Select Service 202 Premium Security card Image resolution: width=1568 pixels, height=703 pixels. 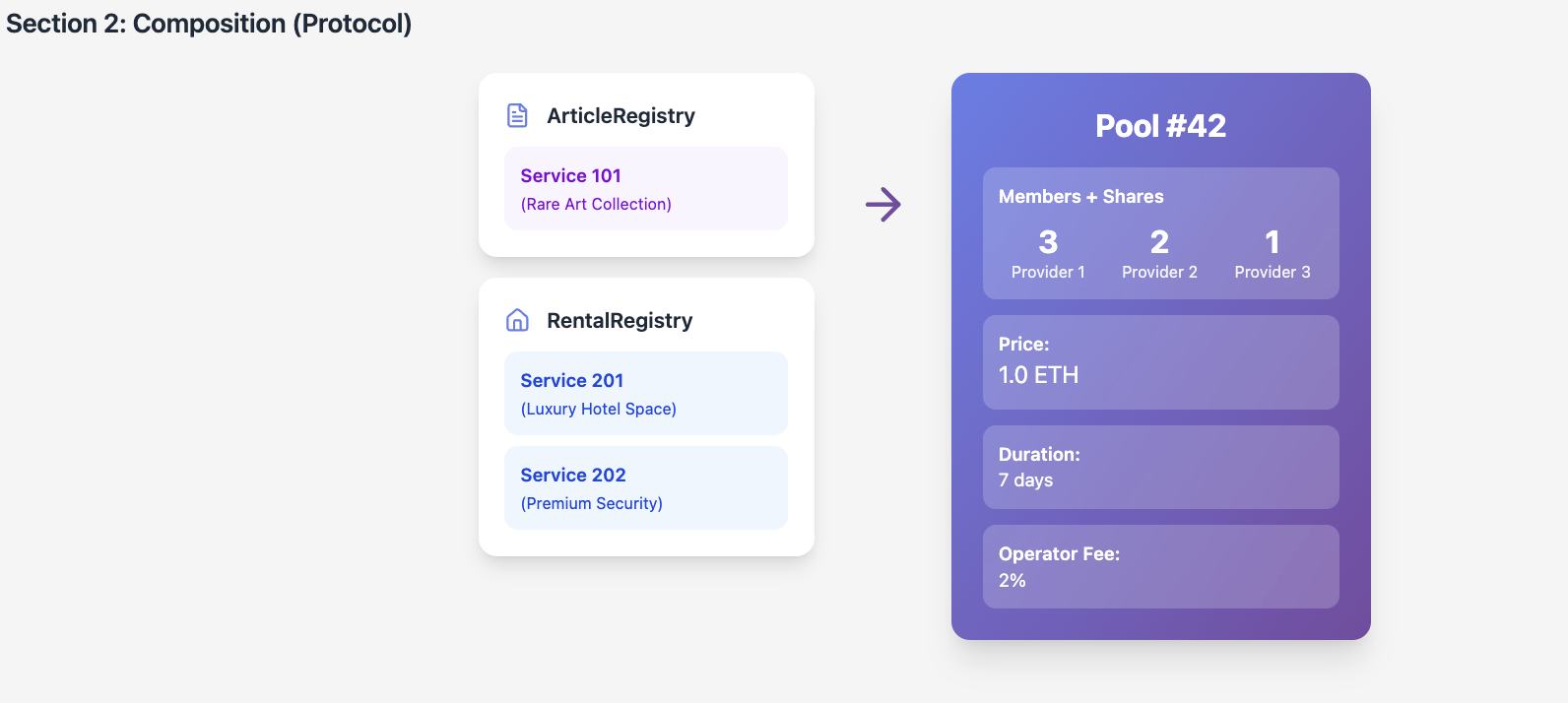point(645,488)
